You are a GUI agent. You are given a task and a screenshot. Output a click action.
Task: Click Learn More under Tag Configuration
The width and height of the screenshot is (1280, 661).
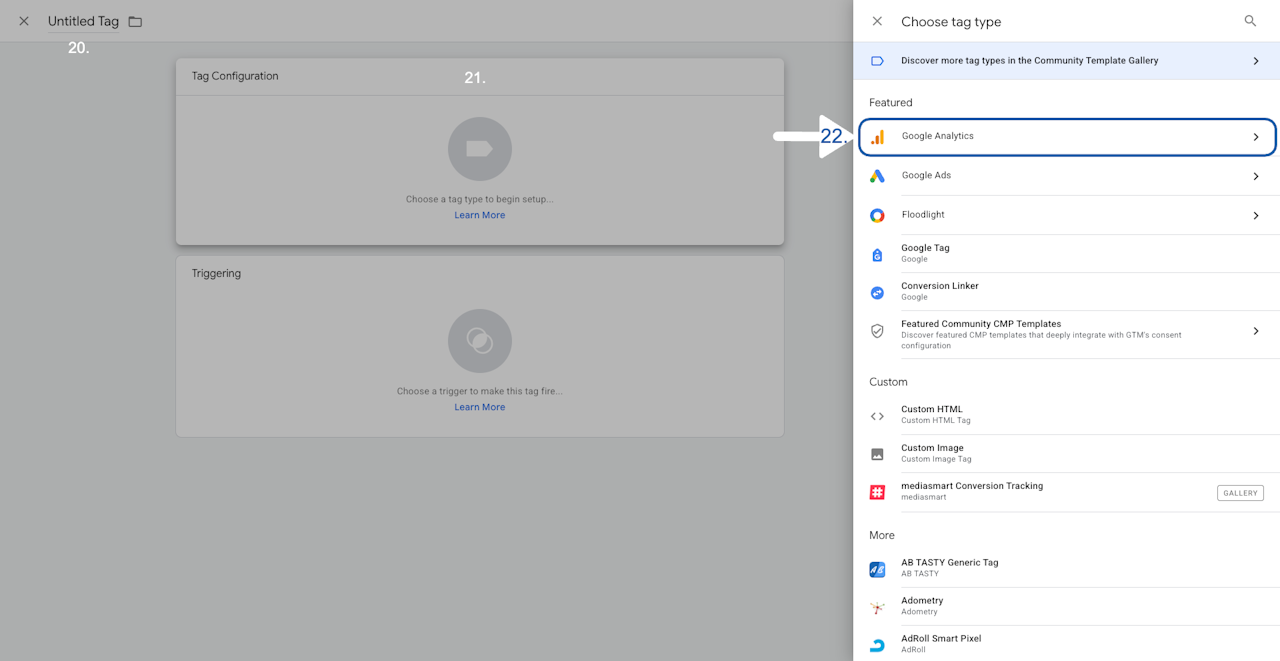tap(479, 215)
